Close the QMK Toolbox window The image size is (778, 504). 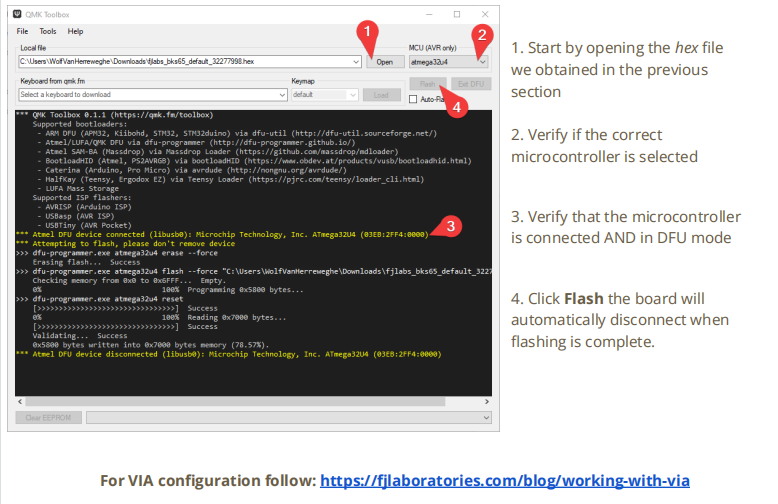[485, 14]
